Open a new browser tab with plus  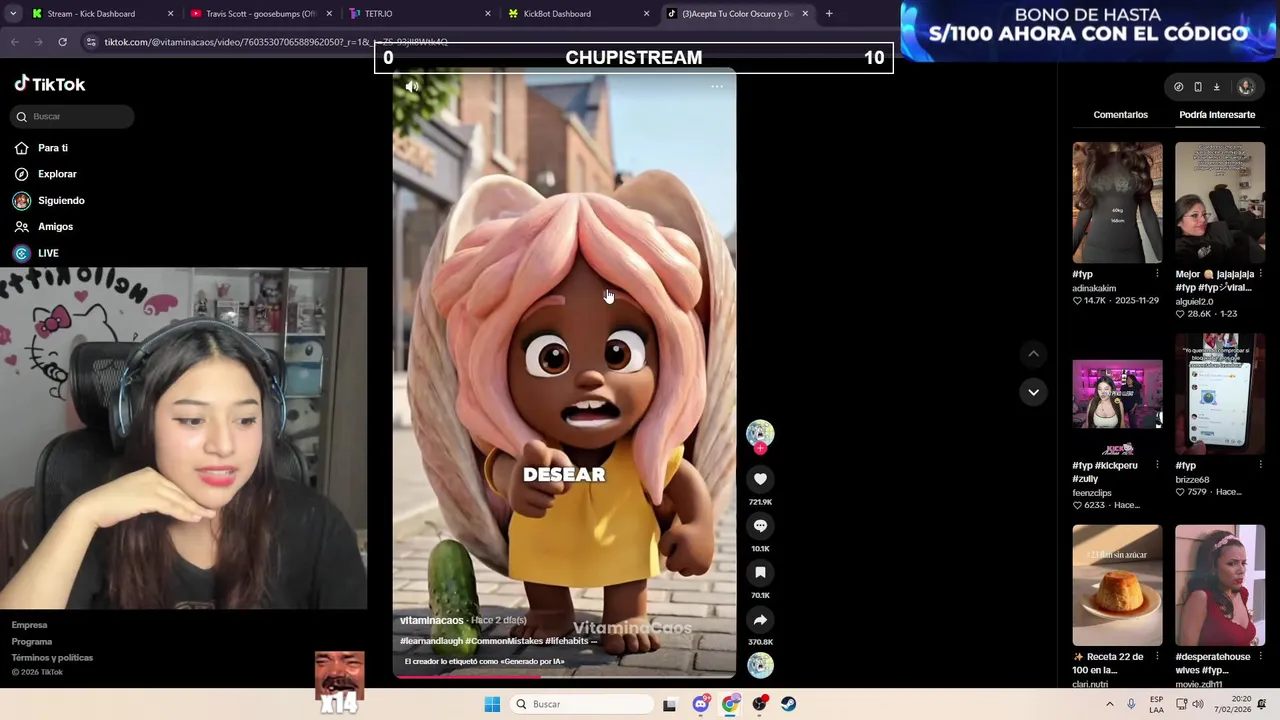[829, 14]
